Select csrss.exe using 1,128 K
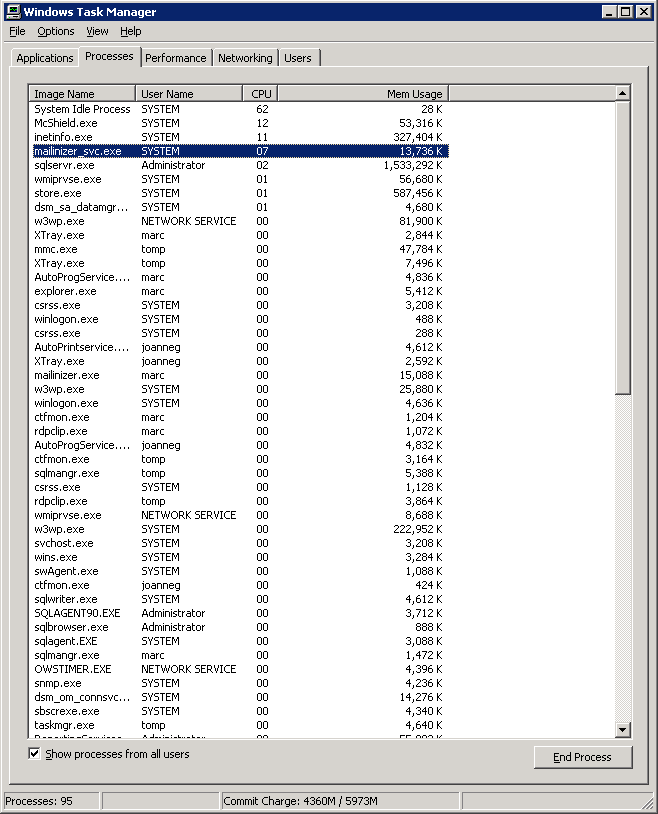Image resolution: width=658 pixels, height=814 pixels. [x=239, y=487]
